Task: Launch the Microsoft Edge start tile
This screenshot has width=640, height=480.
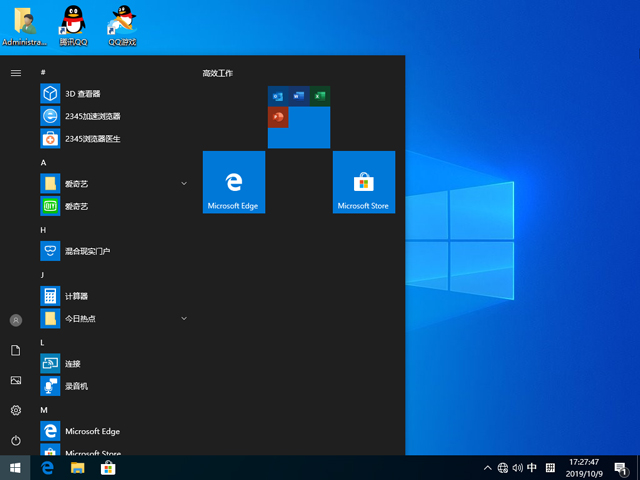Action: coord(234,182)
